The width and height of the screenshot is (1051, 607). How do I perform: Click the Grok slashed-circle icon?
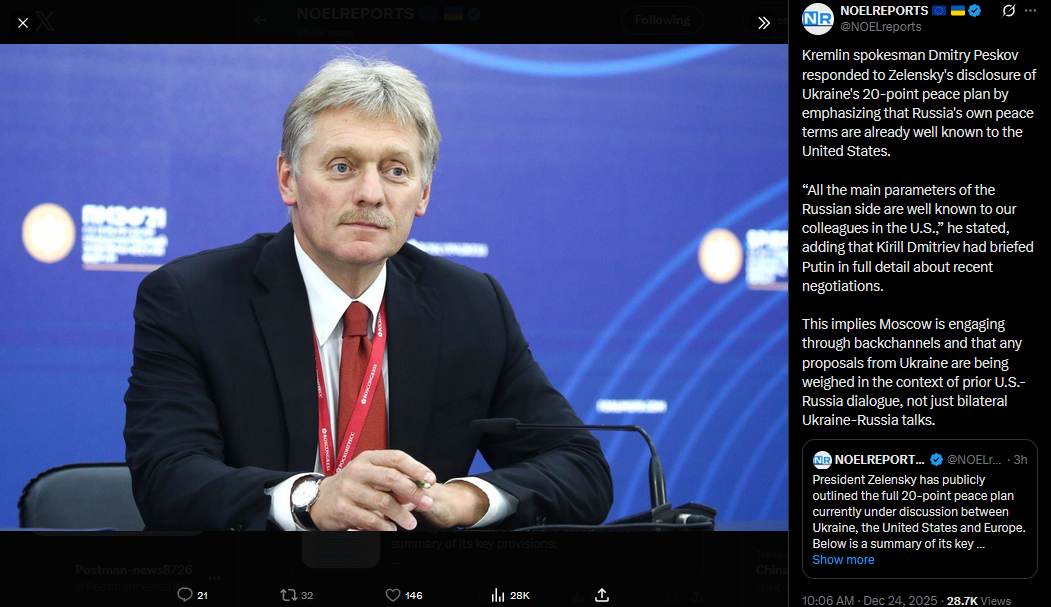pyautogui.click(x=1008, y=11)
